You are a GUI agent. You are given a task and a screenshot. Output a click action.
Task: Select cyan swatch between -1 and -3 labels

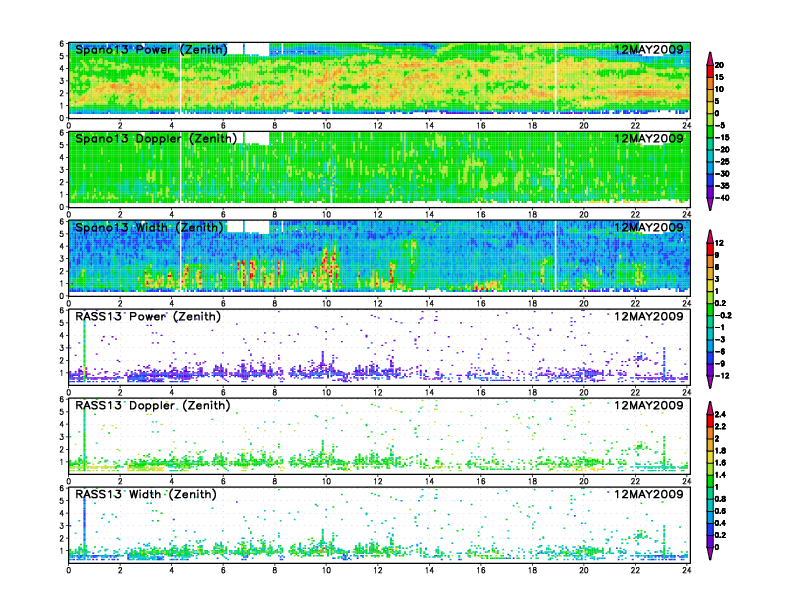[710, 334]
